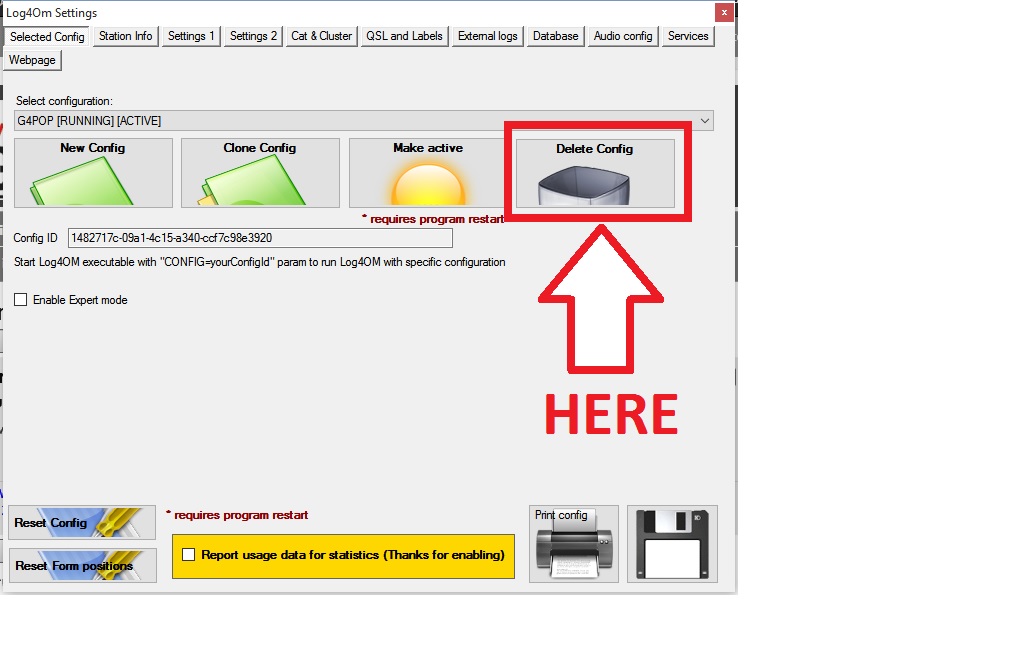This screenshot has width=1030, height=648.
Task: Click the Make active sun button
Action: tap(428, 173)
